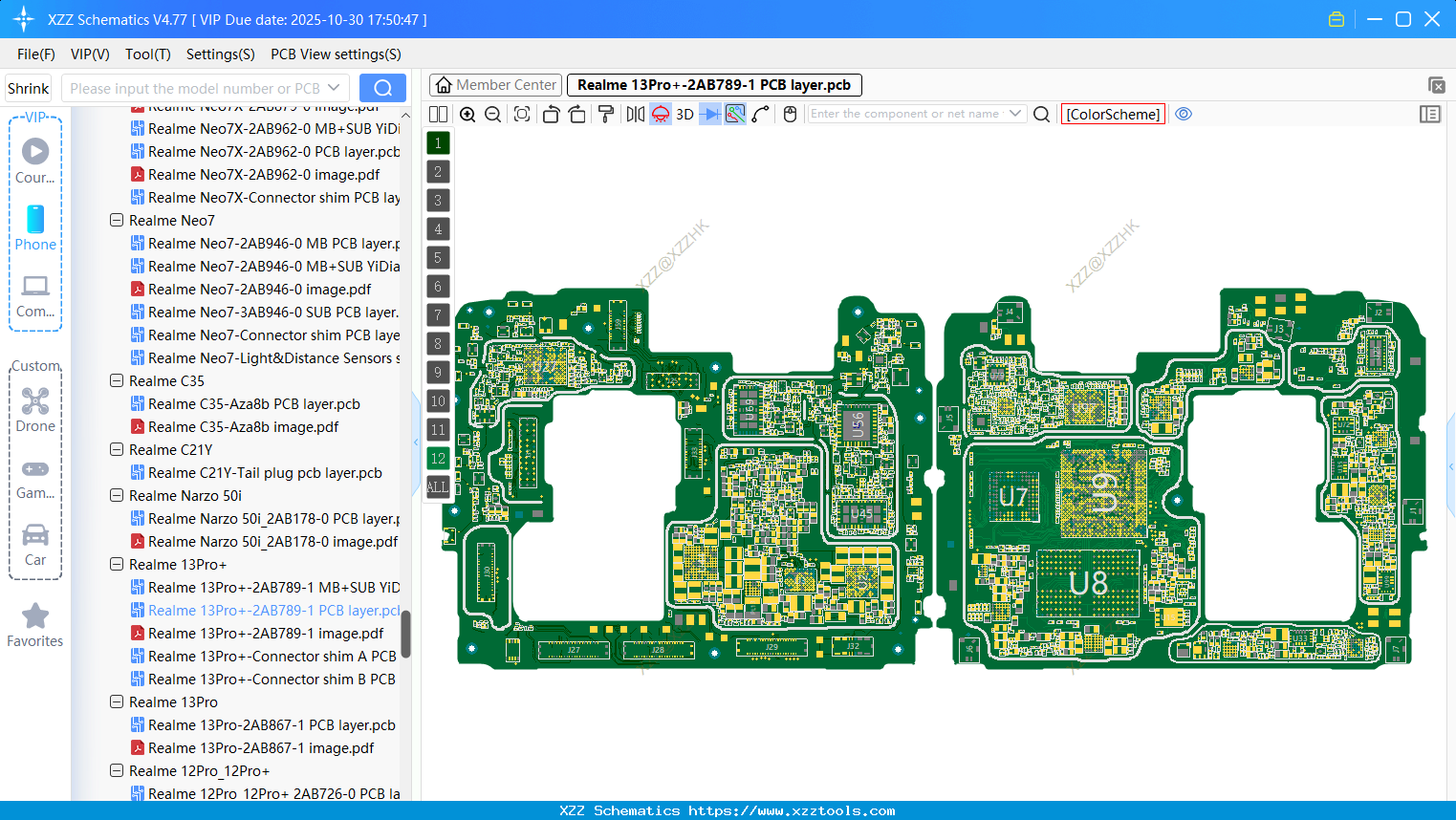Click the model number search input field

point(194,88)
